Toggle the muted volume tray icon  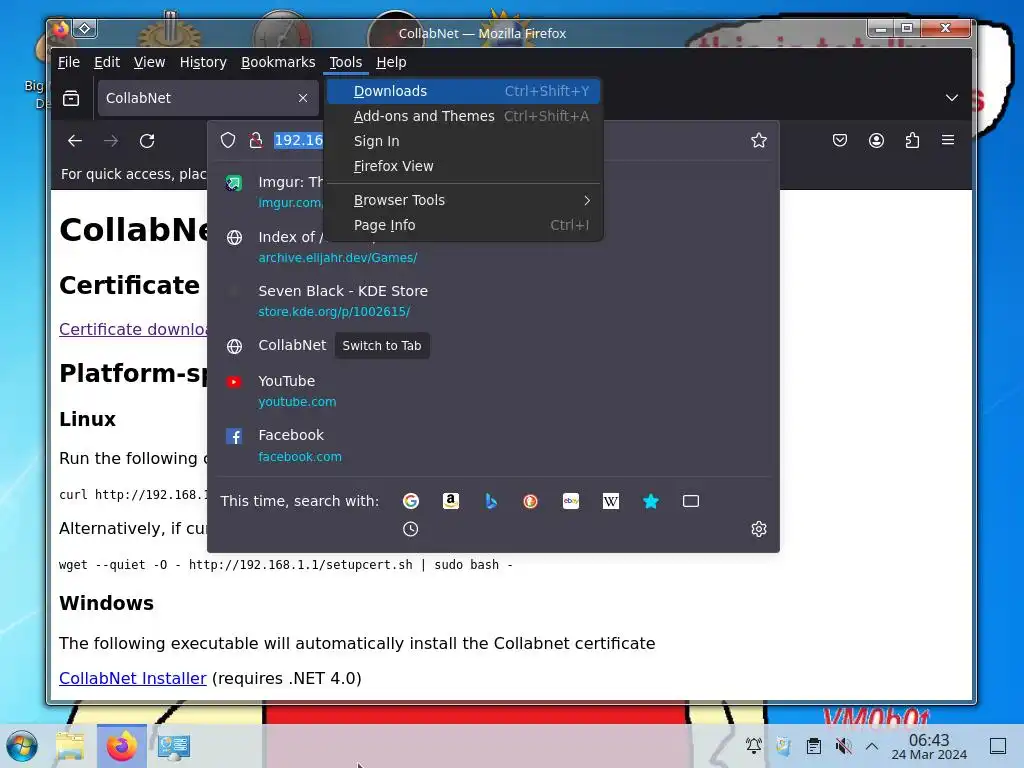tap(843, 746)
